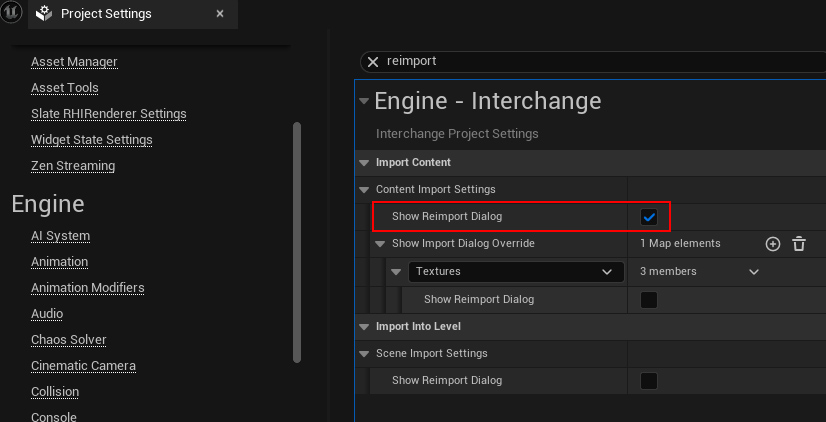The image size is (826, 422).
Task: Expand the 3 members dropdown chevron
Action: tap(754, 272)
